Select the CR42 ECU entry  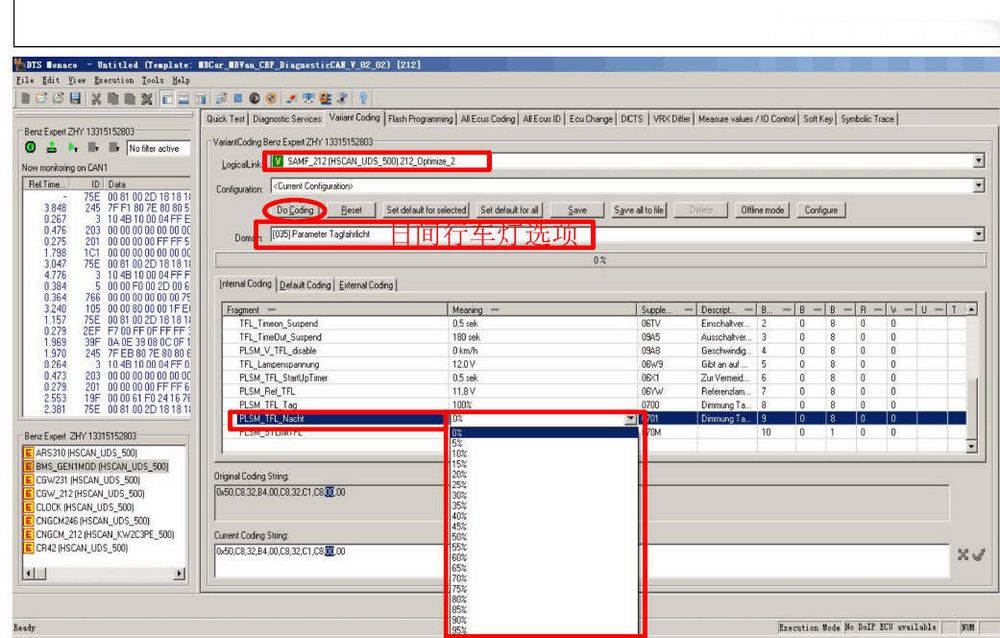(x=82, y=548)
